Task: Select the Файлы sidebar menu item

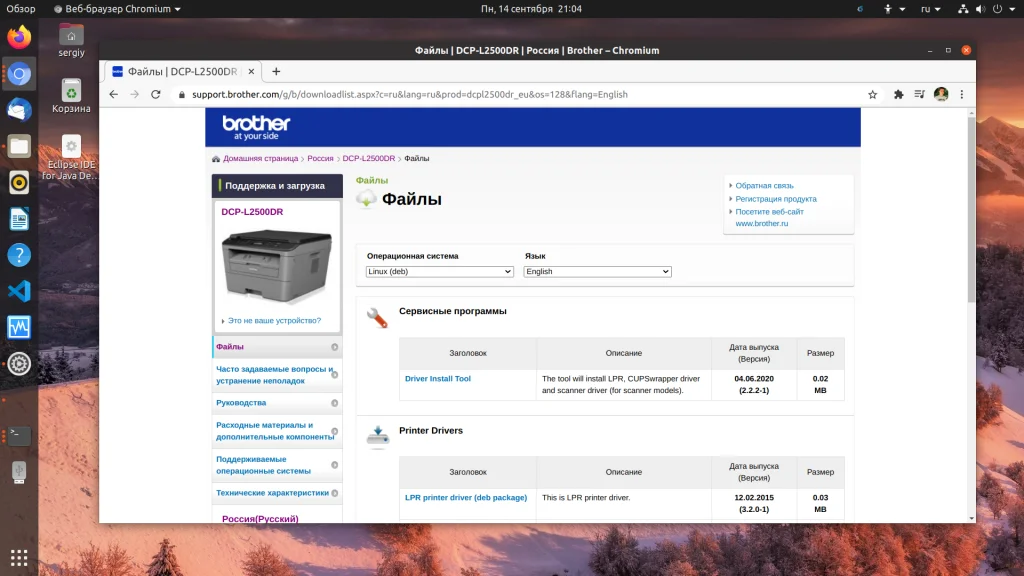Action: [x=230, y=347]
